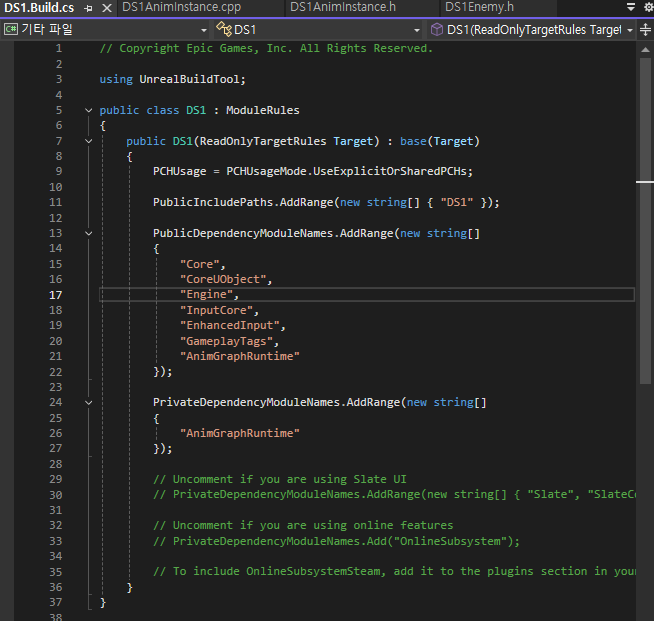Click PublicIncludePaths on line 11
Screen dimensions: 654x621
point(213,202)
